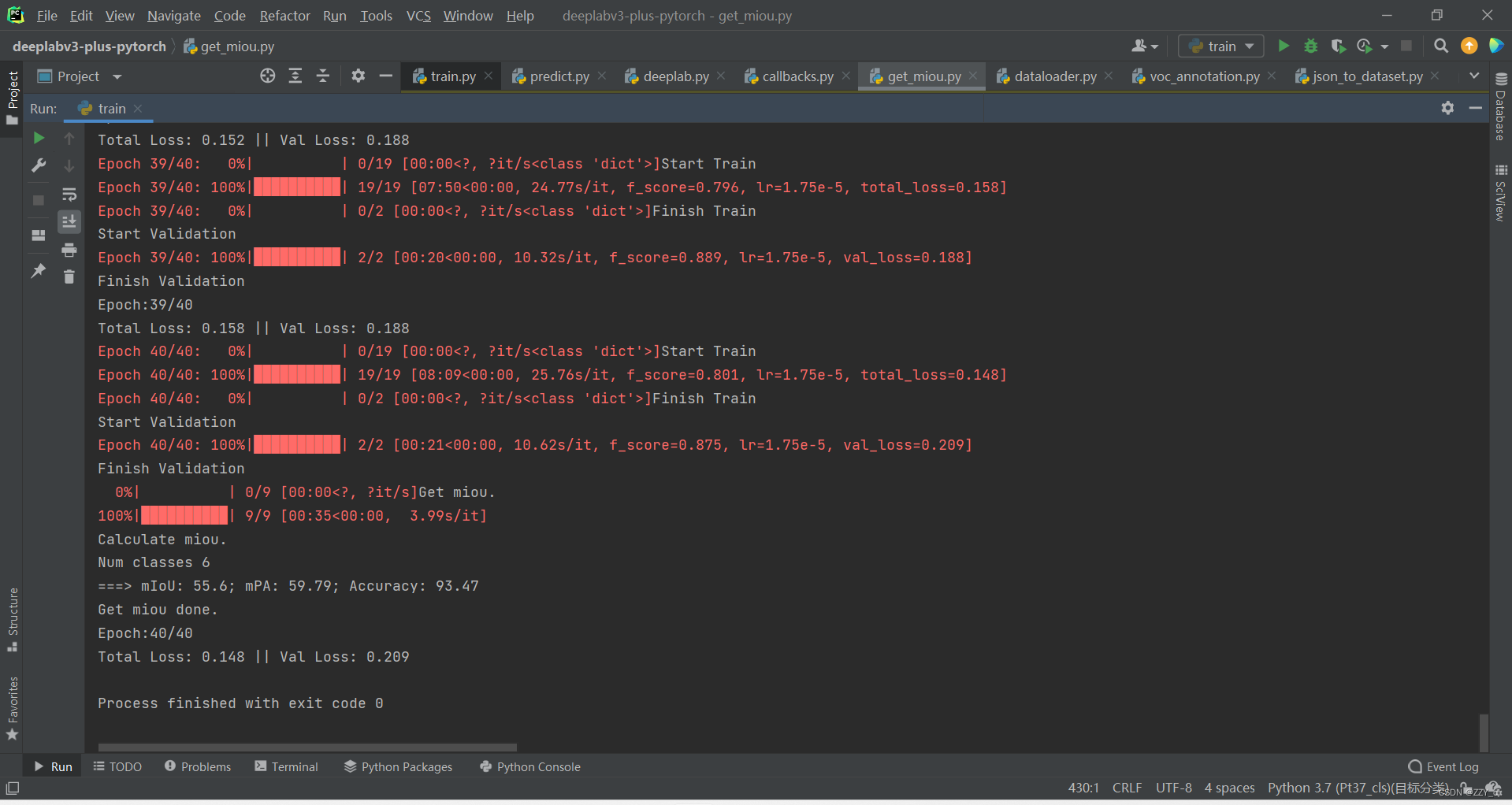The width and height of the screenshot is (1512, 805).
Task: Open the Python Packages window
Action: tap(398, 766)
